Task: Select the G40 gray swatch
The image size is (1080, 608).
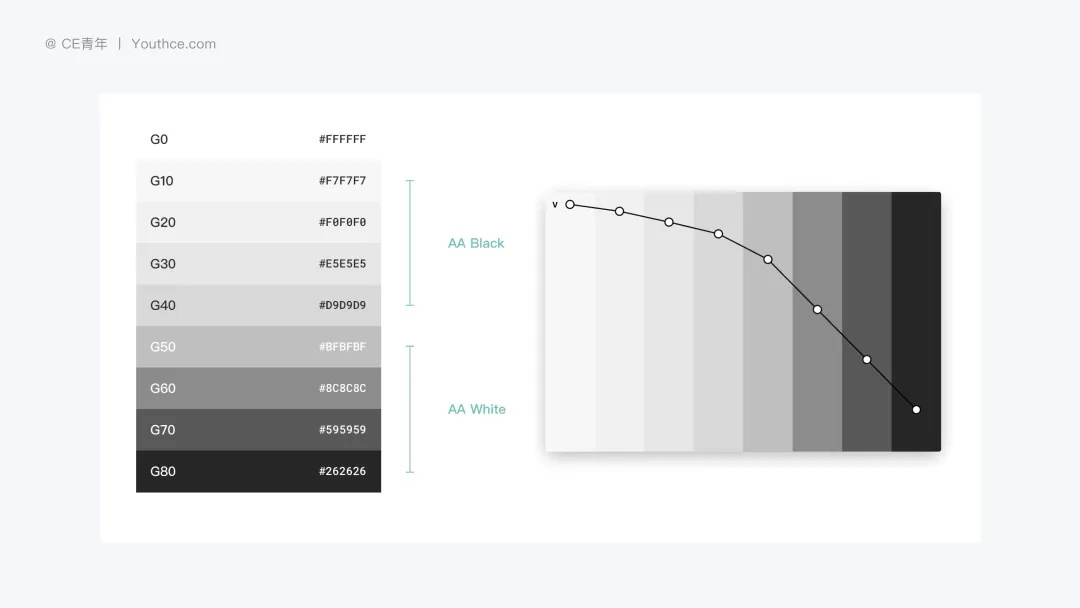Action: click(258, 305)
